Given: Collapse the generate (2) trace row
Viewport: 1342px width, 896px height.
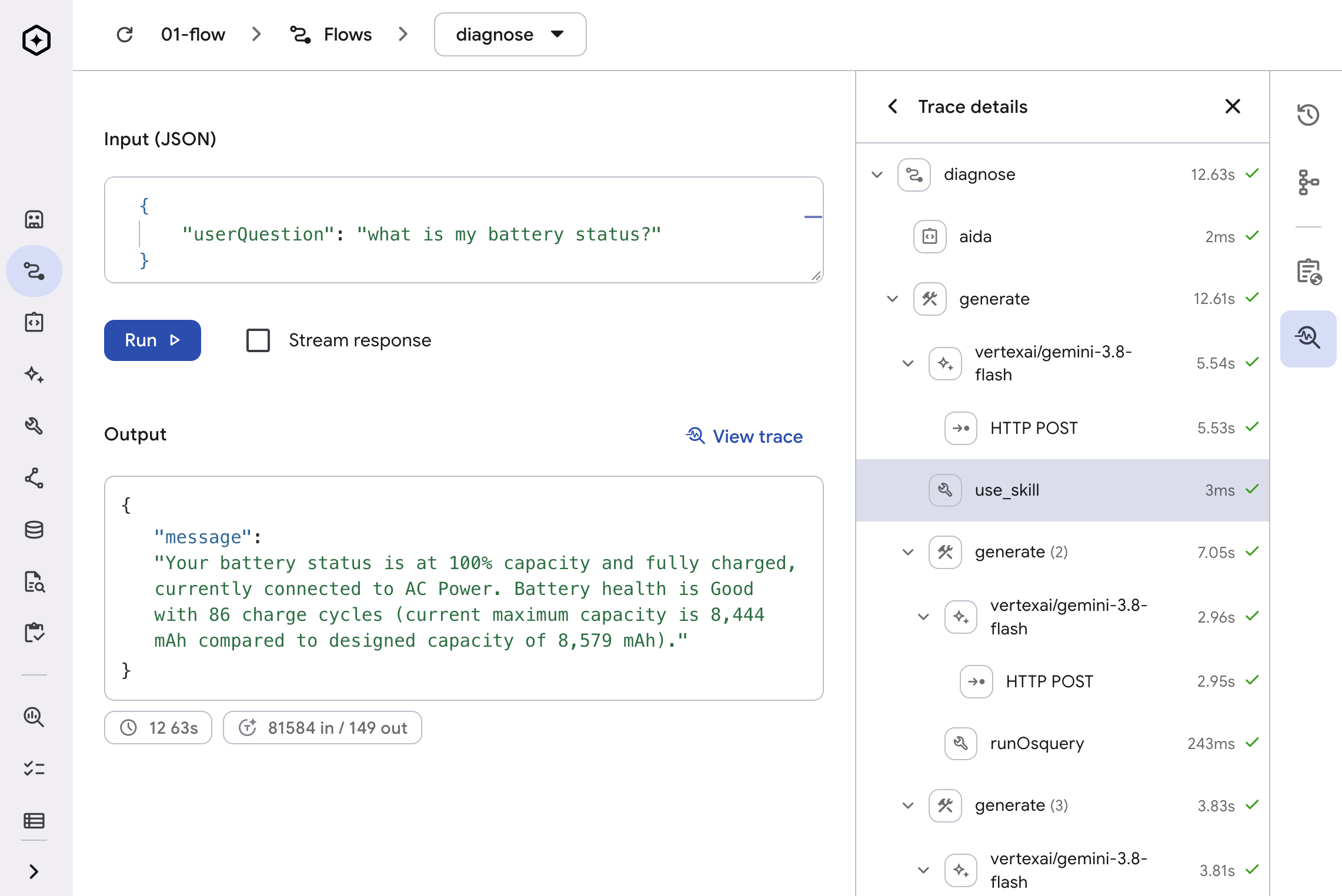Looking at the screenshot, I should 908,552.
